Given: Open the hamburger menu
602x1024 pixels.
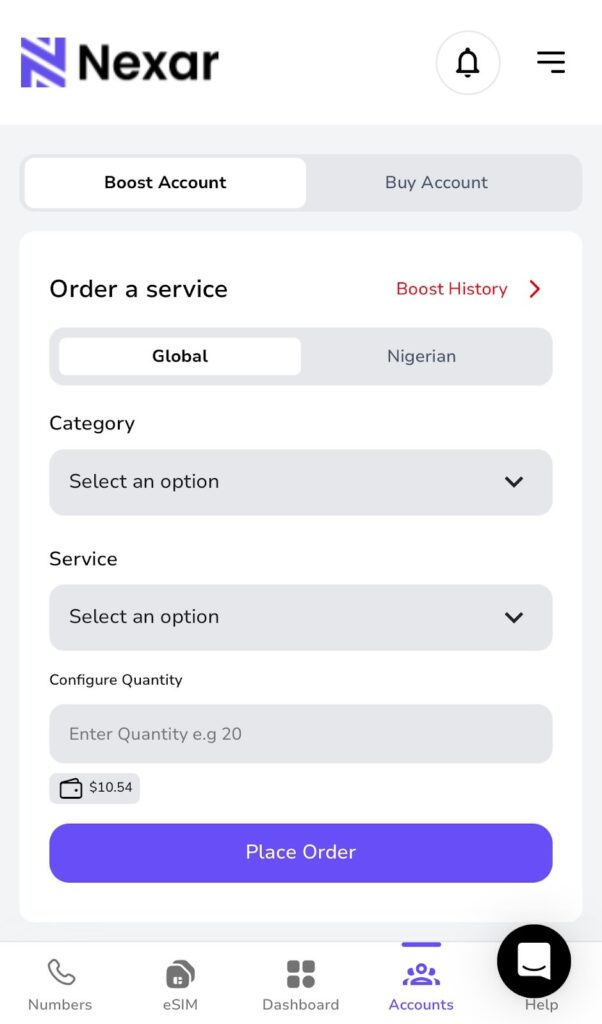Looking at the screenshot, I should pyautogui.click(x=551, y=62).
